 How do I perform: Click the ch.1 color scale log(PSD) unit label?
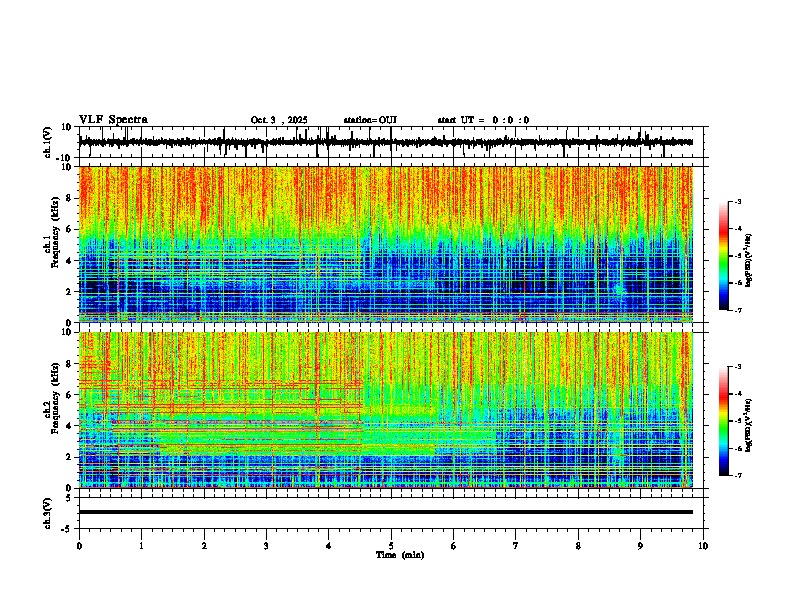pos(749,261)
